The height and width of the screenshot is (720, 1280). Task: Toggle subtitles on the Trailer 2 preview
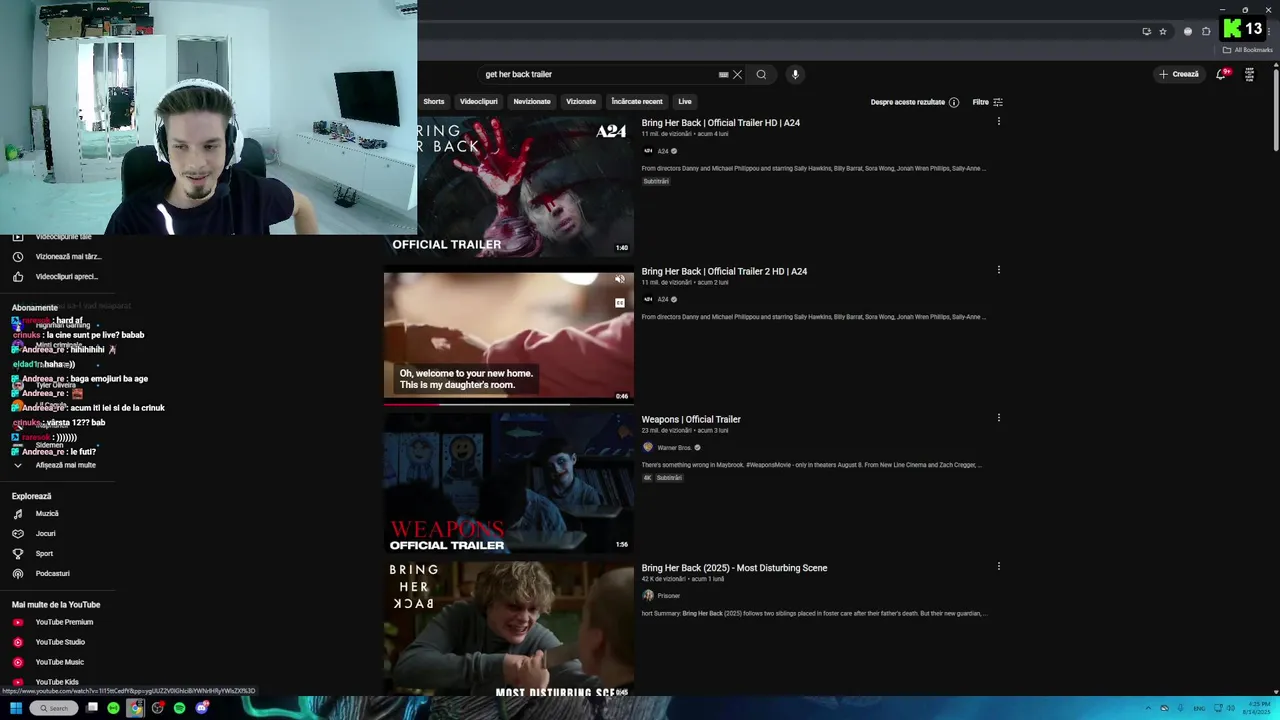620,302
